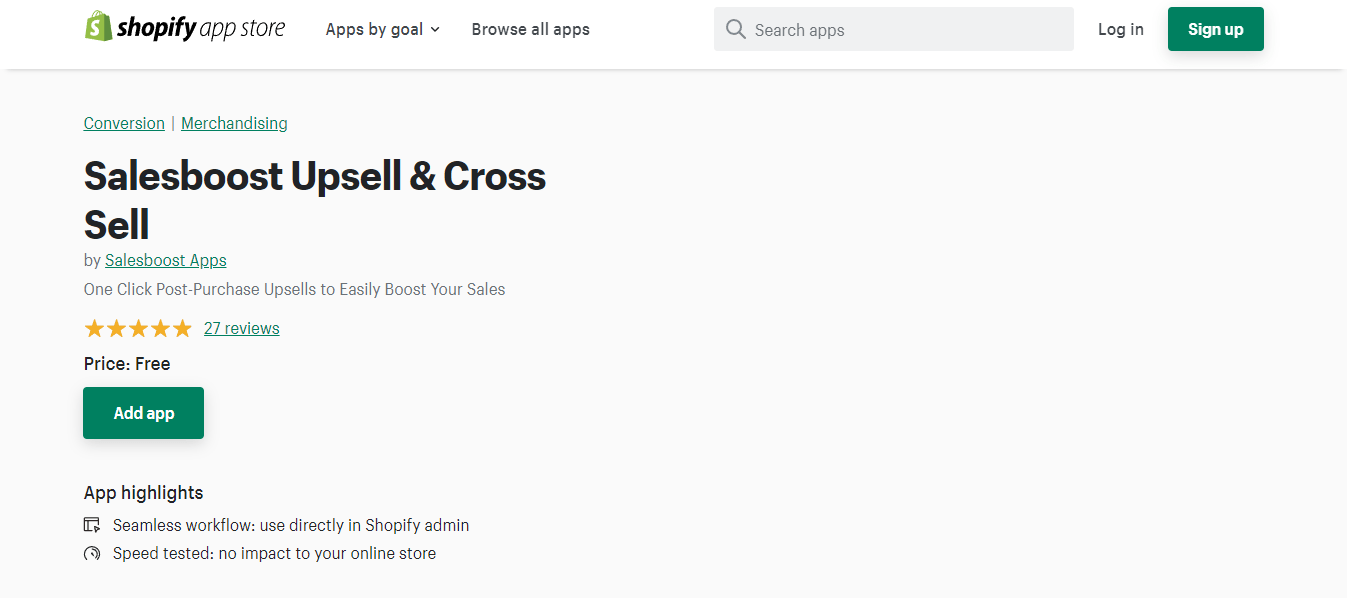Image resolution: width=1347 pixels, height=598 pixels.
Task: Visit the Salesboost Apps developer link
Action: (166, 260)
